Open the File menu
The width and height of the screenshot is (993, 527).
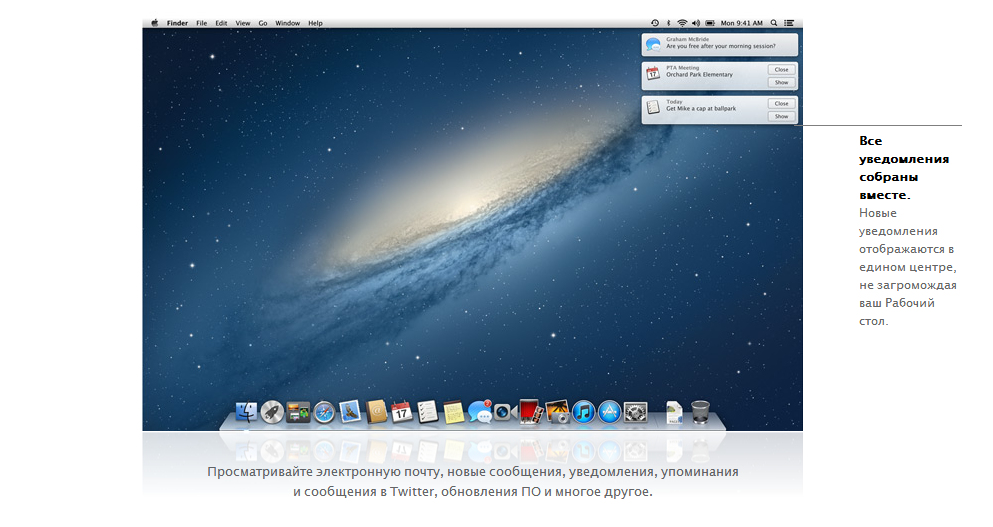click(x=201, y=23)
